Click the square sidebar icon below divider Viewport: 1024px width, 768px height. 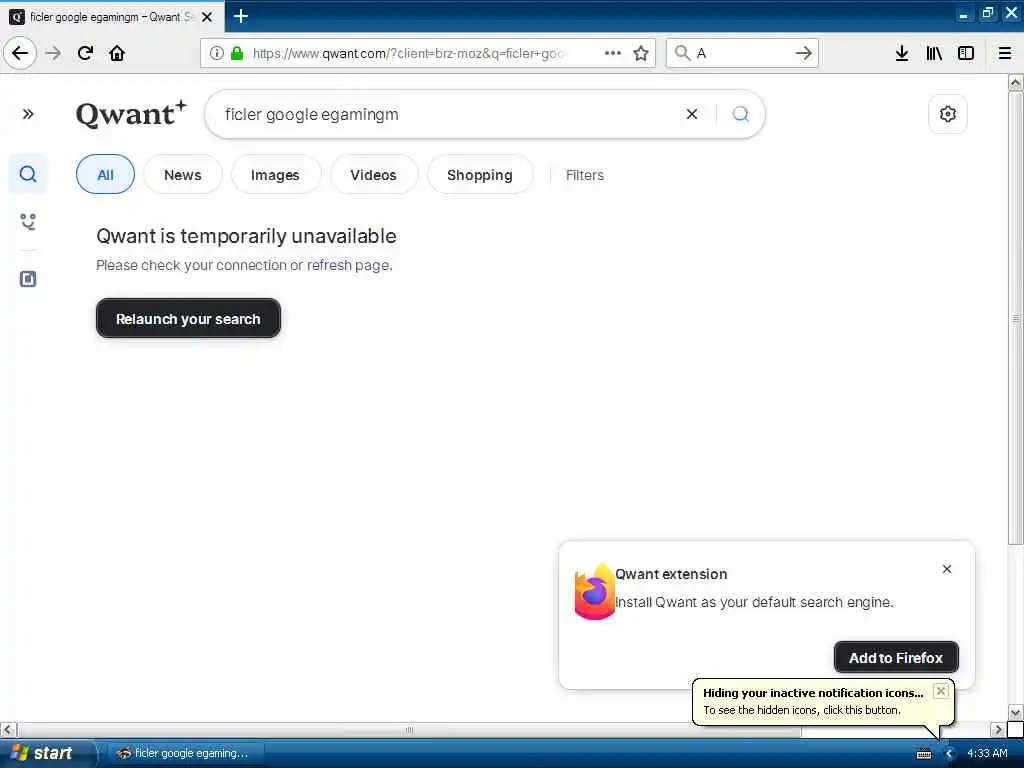tap(28, 279)
